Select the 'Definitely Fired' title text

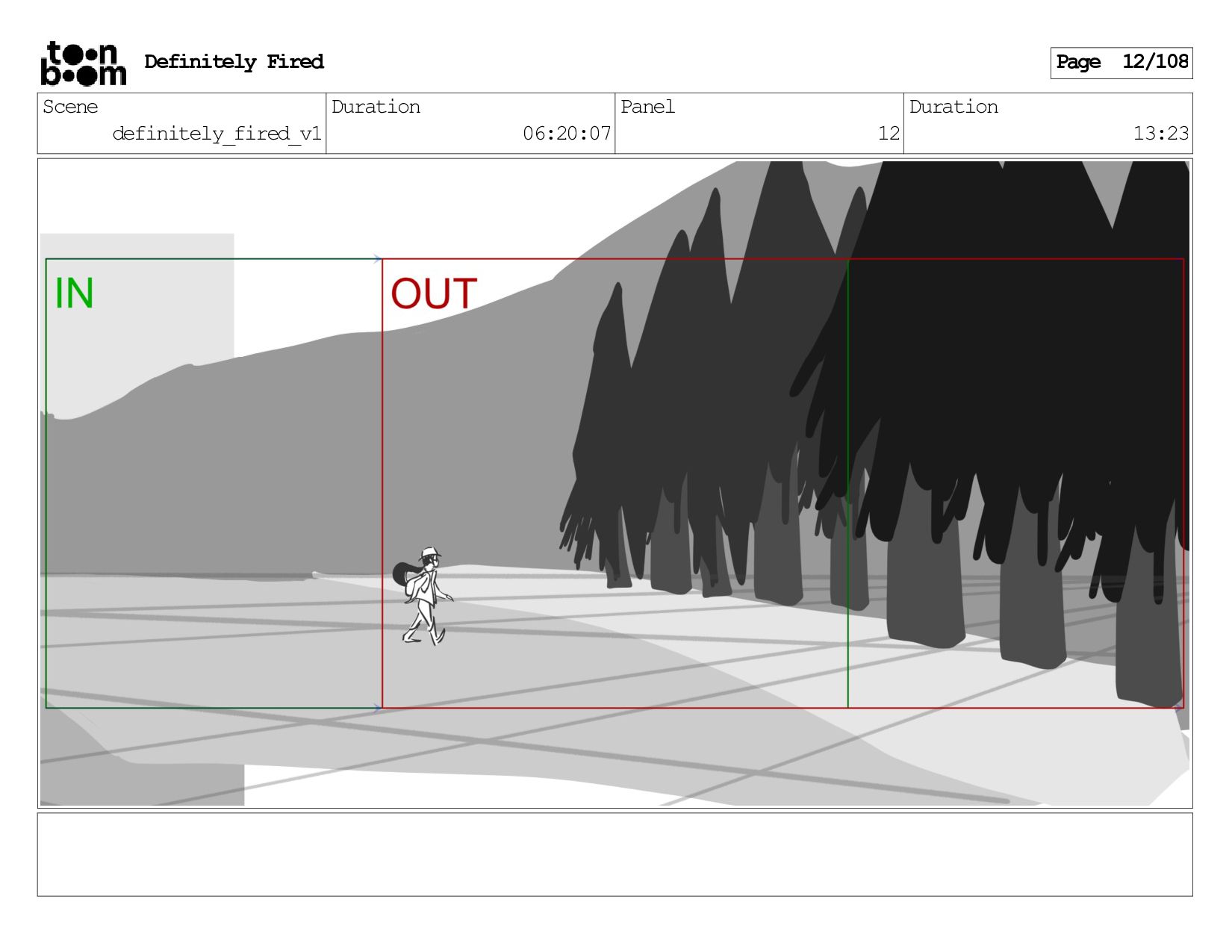234,62
